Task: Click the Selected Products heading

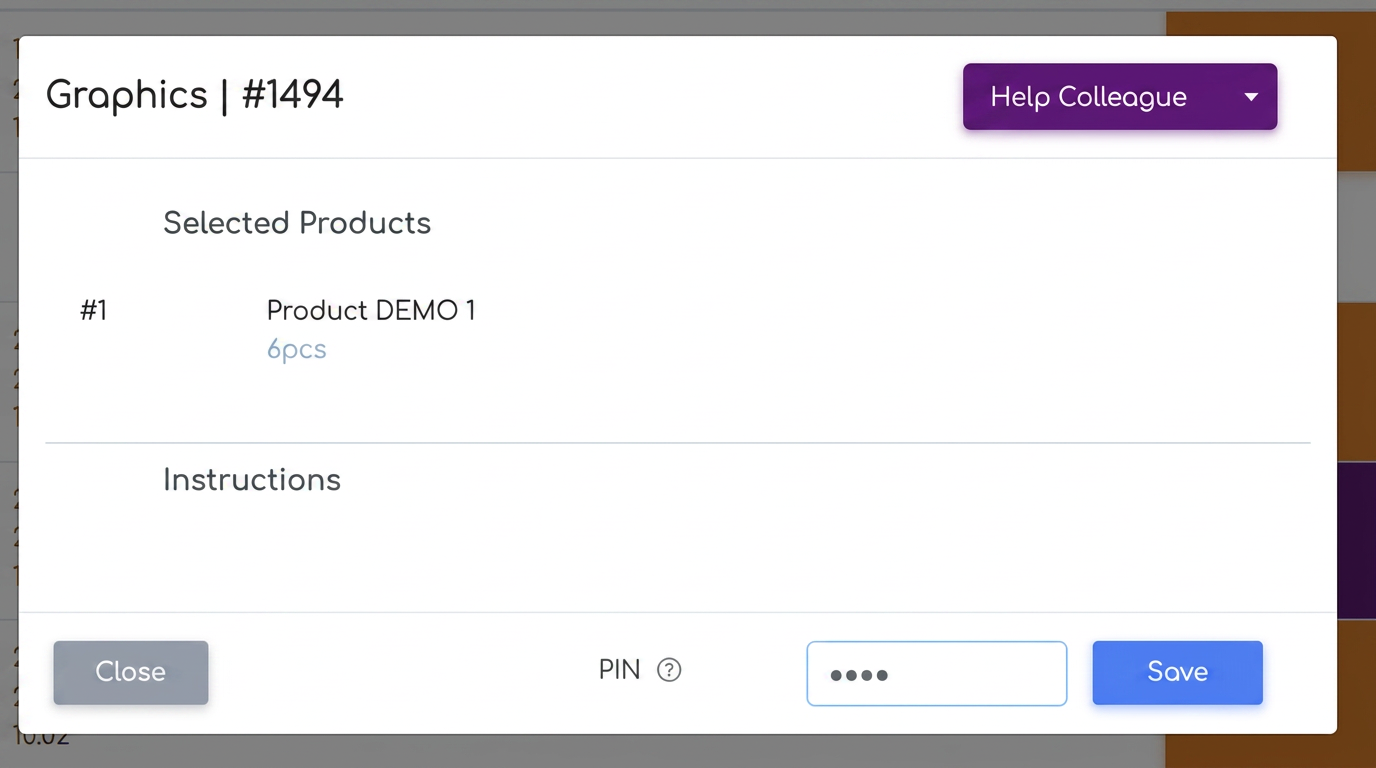Action: click(297, 223)
